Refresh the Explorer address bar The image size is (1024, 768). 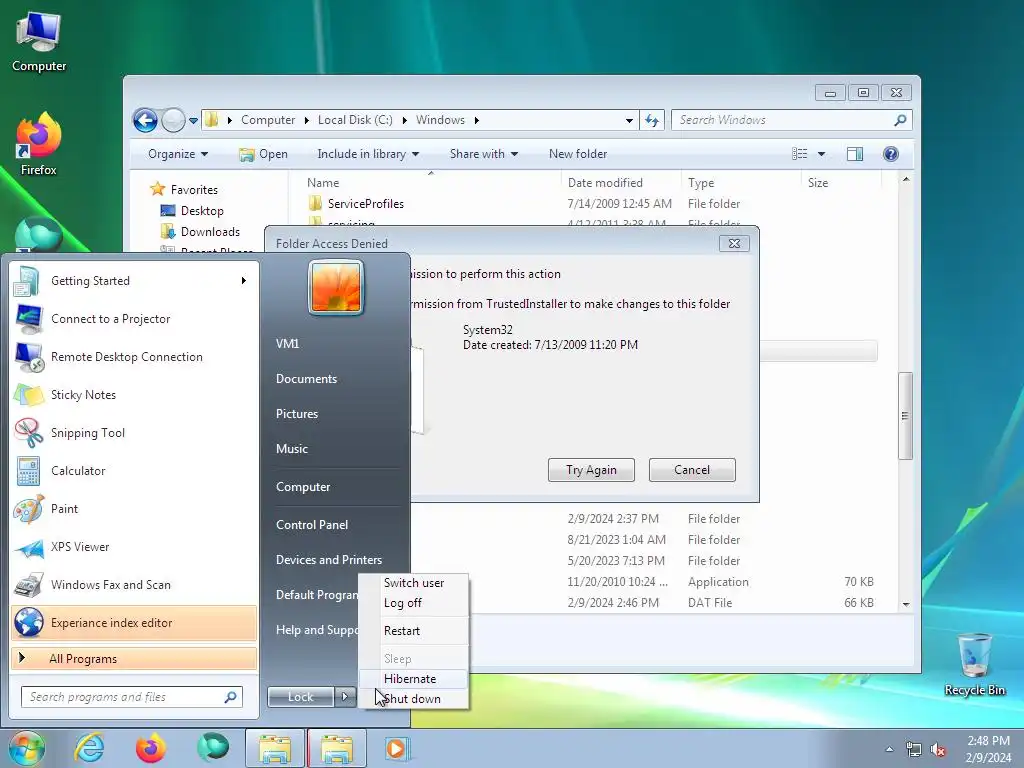(x=652, y=120)
